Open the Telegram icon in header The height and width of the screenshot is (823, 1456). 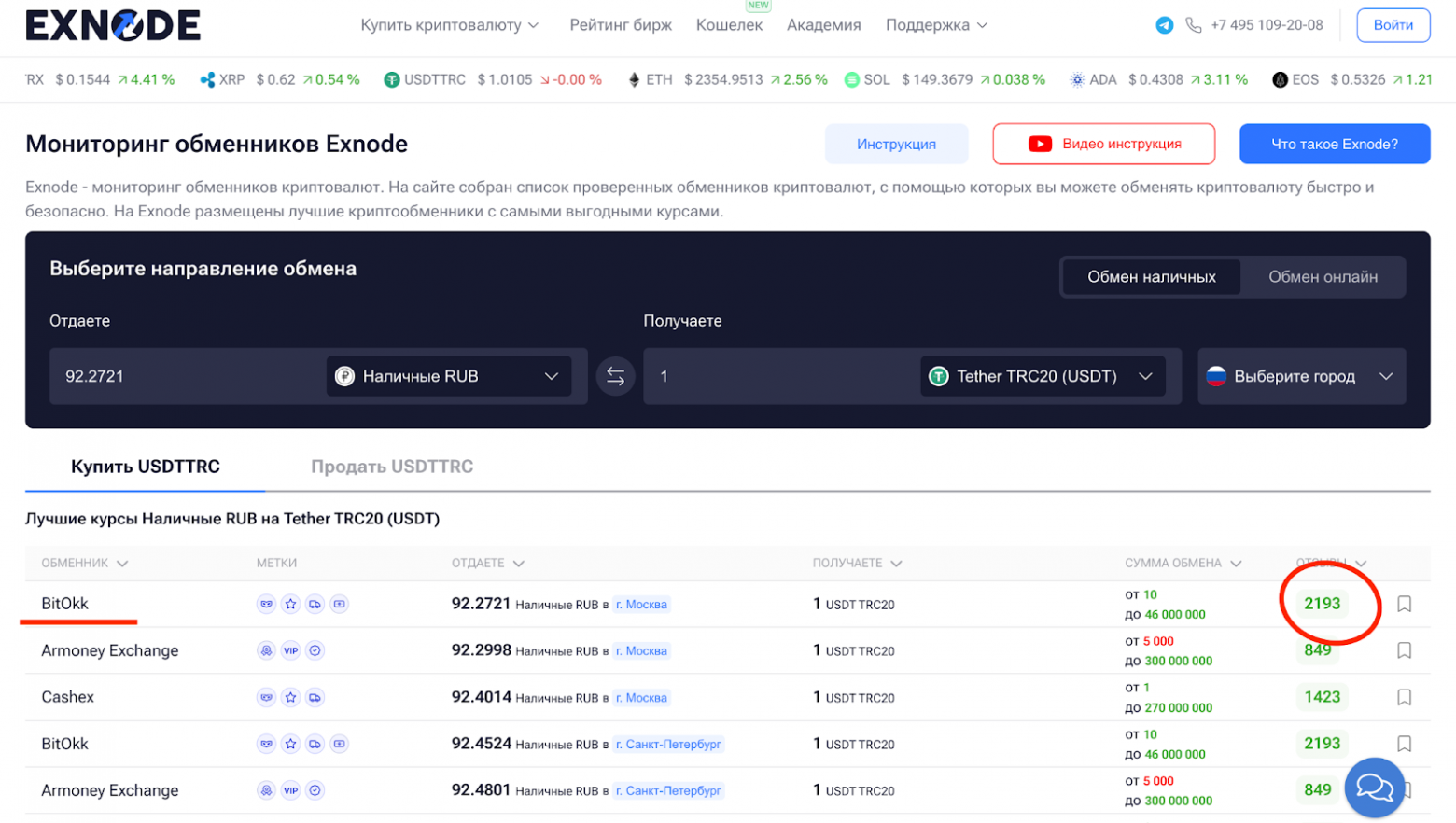pyautogui.click(x=1164, y=25)
